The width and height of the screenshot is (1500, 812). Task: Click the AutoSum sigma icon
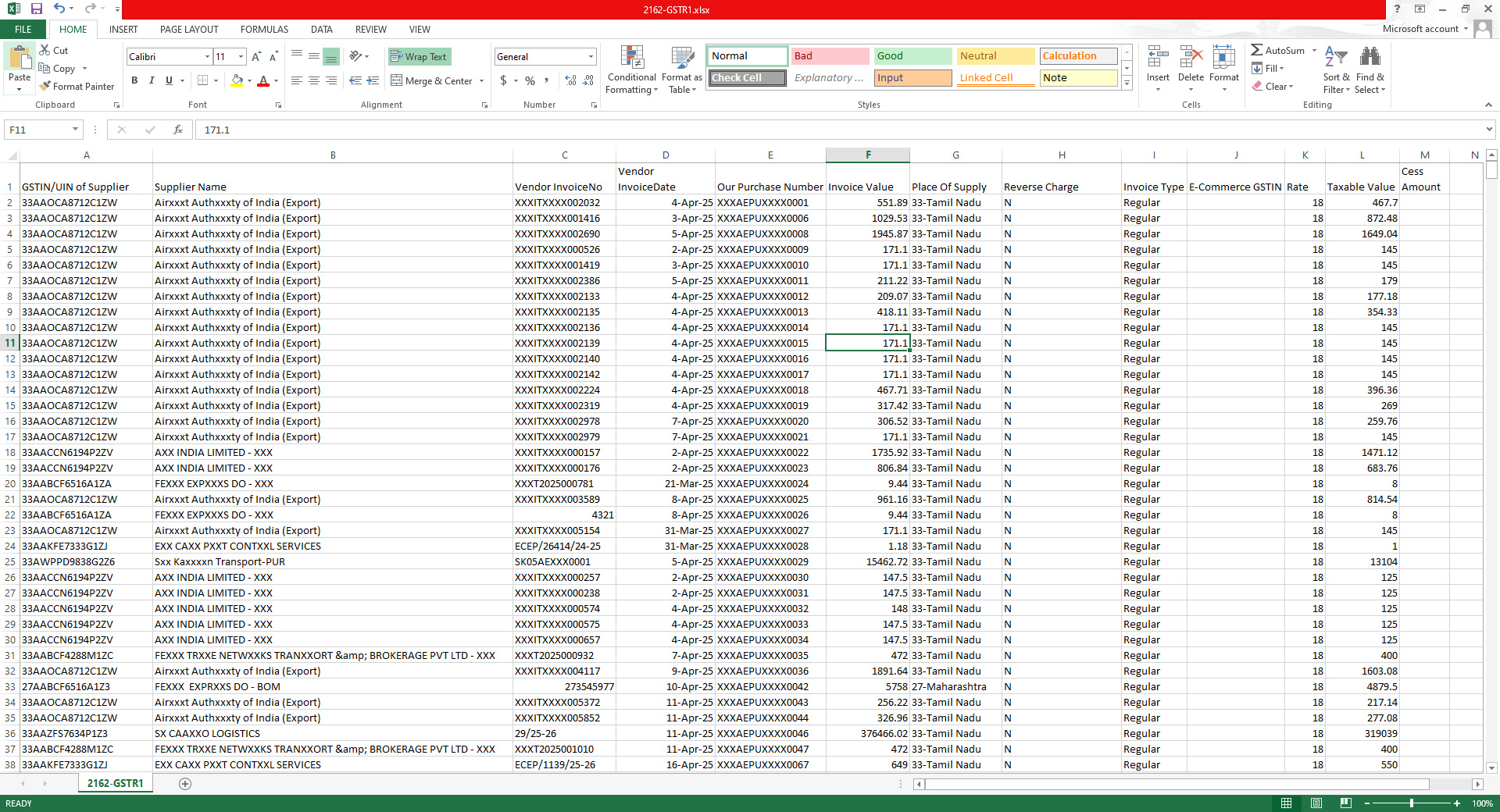tap(1256, 50)
